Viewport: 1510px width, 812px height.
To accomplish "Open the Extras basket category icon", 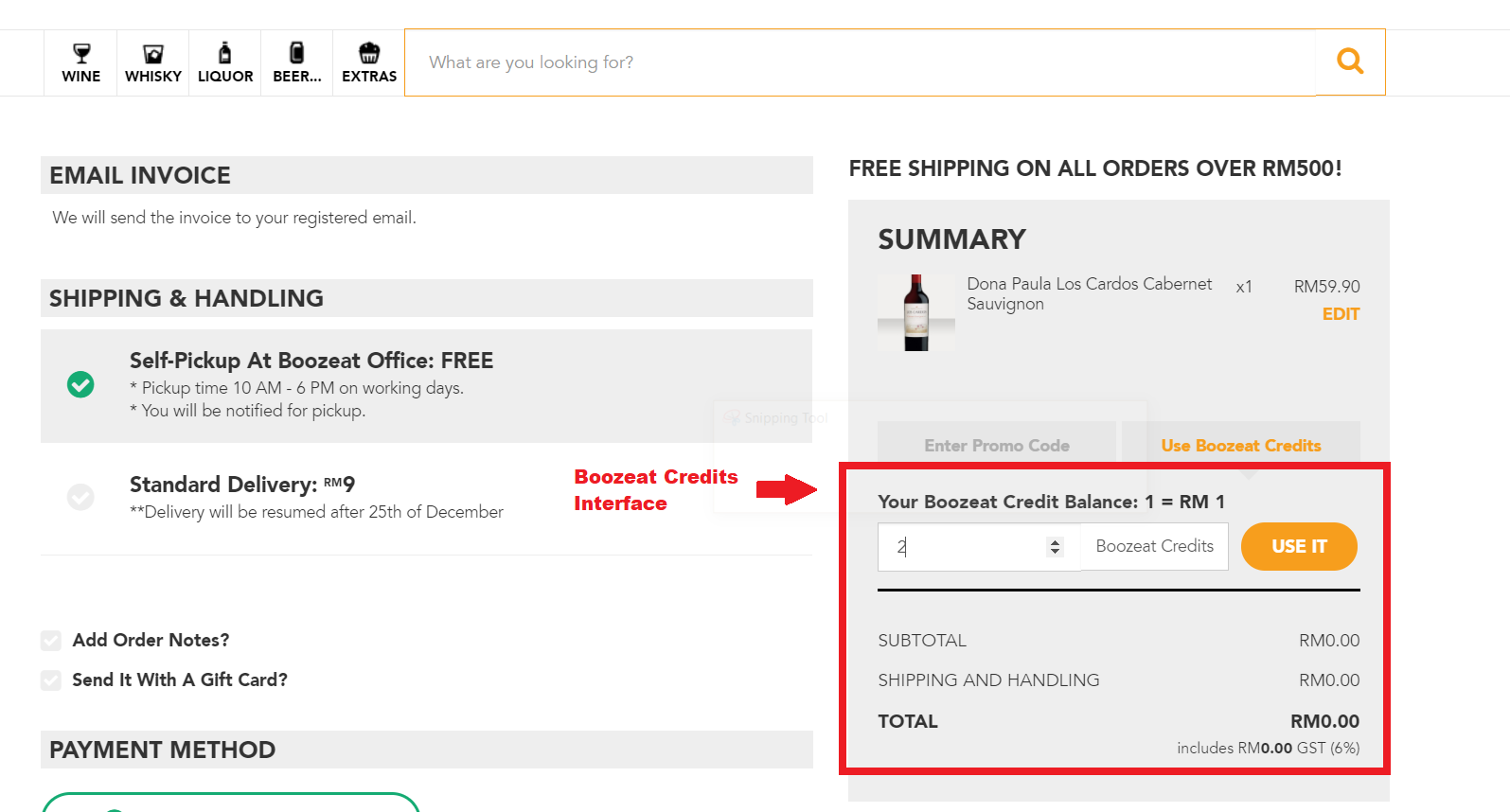I will tap(369, 53).
